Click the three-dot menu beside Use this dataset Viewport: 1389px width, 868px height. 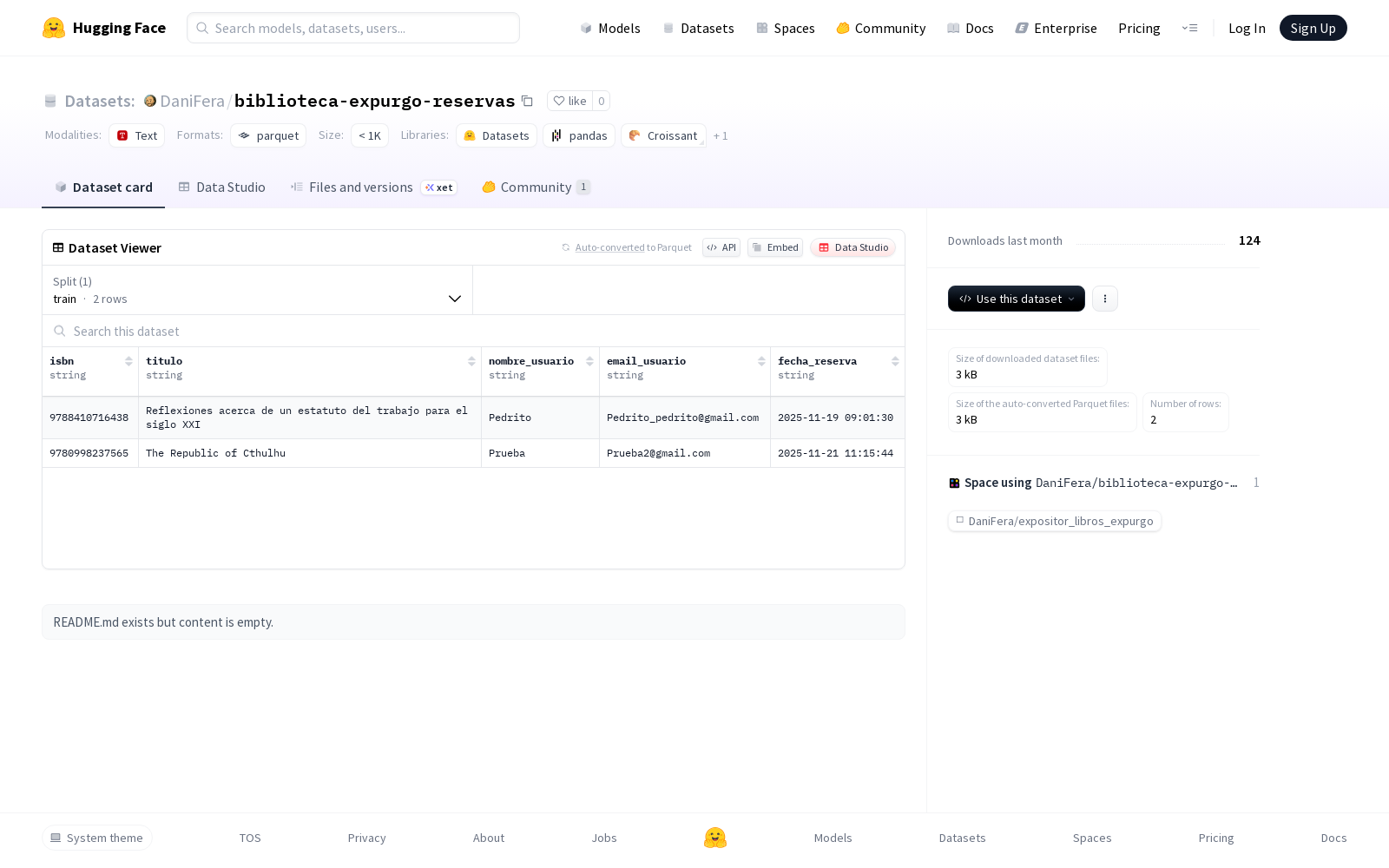point(1105,299)
